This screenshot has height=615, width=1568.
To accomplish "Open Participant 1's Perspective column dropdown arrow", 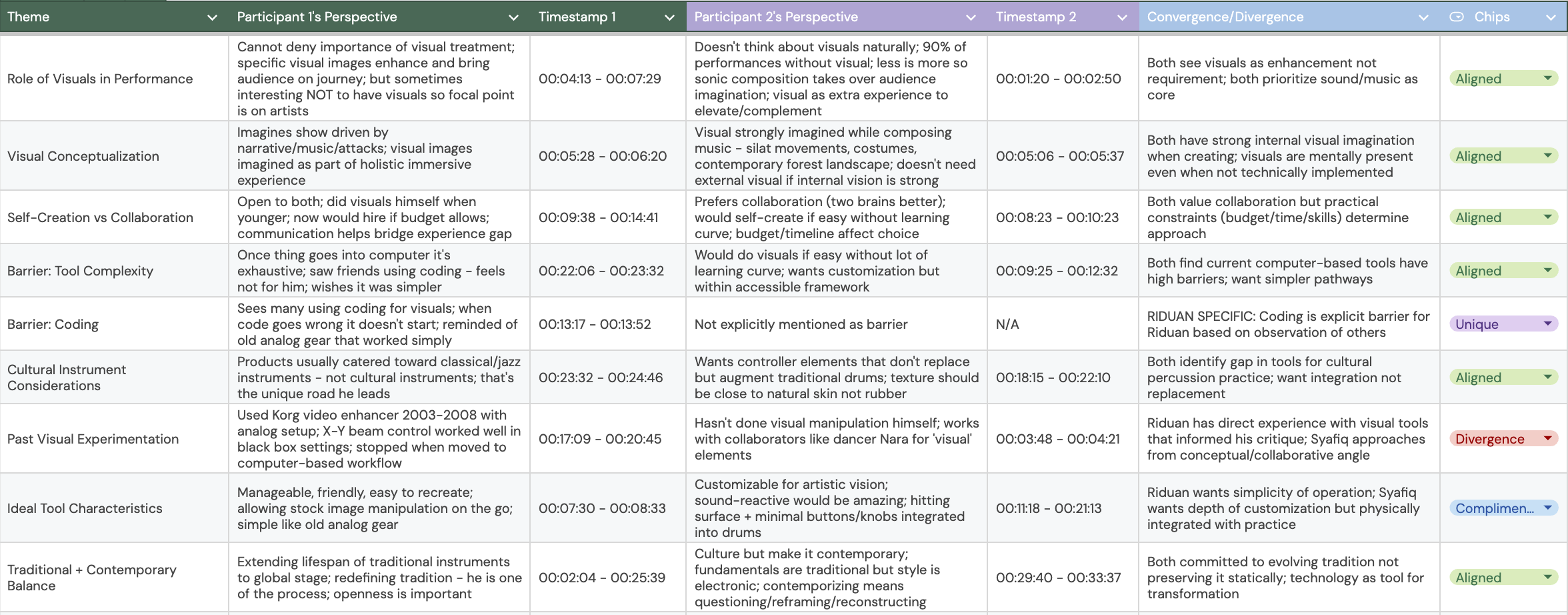I will coord(513,17).
